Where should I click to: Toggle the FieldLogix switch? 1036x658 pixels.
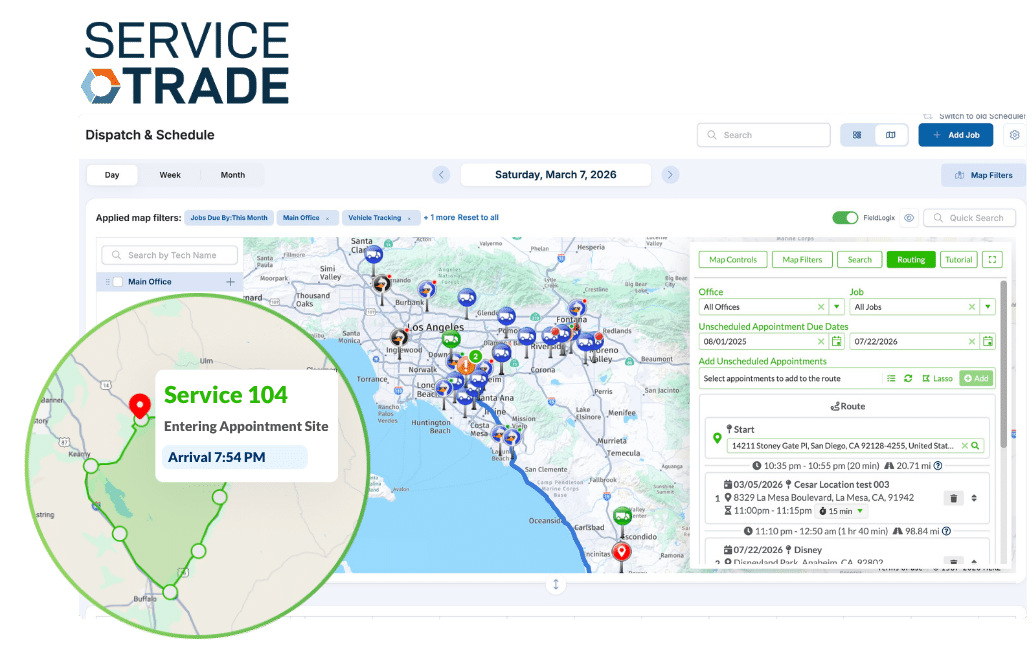click(x=845, y=218)
